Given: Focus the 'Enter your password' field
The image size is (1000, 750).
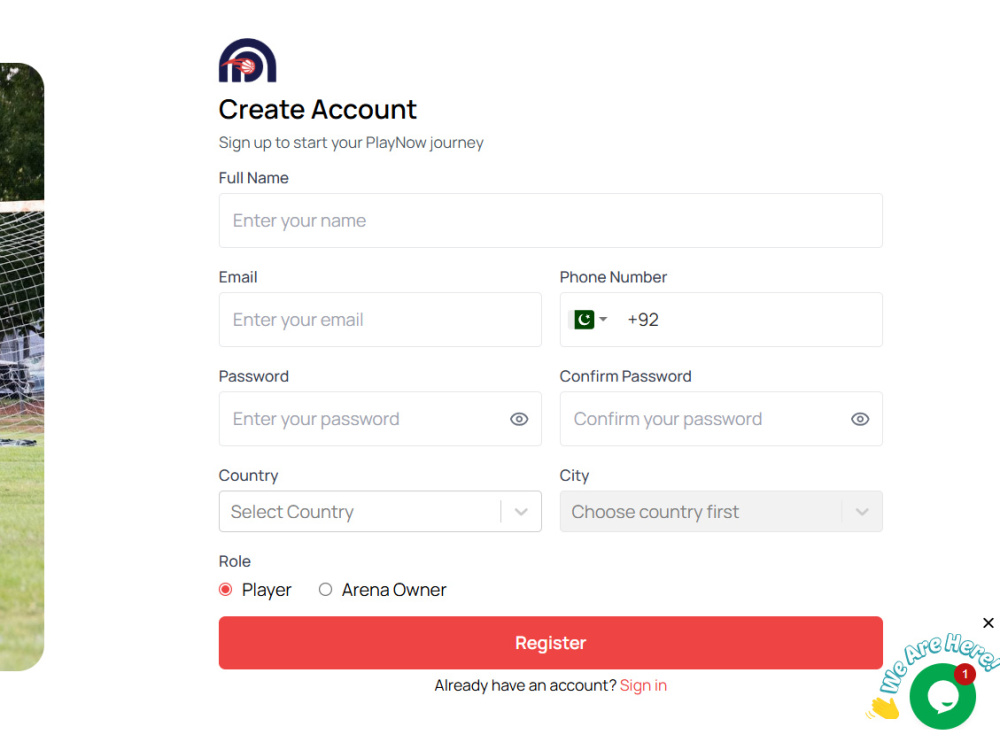Looking at the screenshot, I should click(380, 419).
